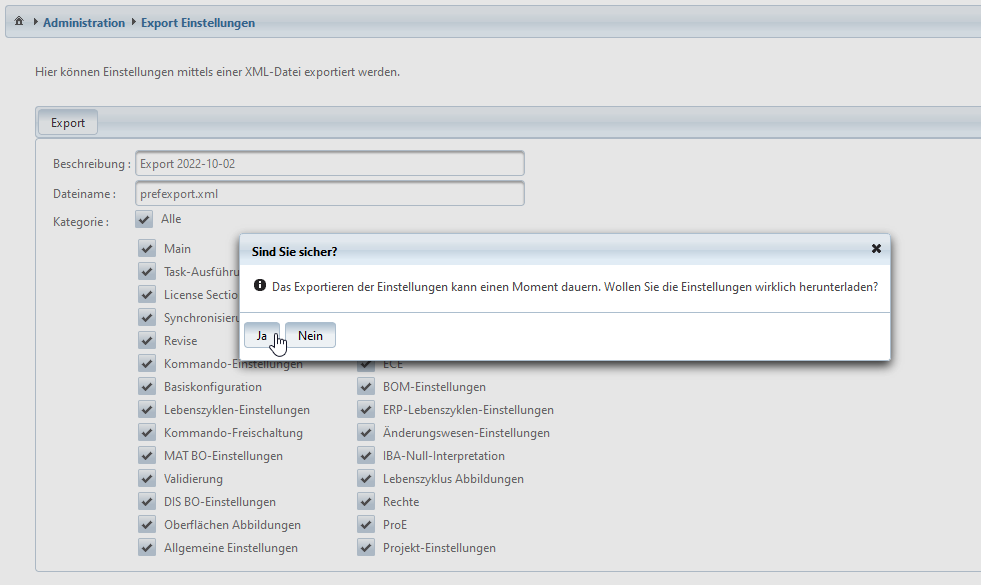The image size is (981, 585).
Task: Toggle the Projekt-Einstellungen checkbox
Action: (x=366, y=548)
